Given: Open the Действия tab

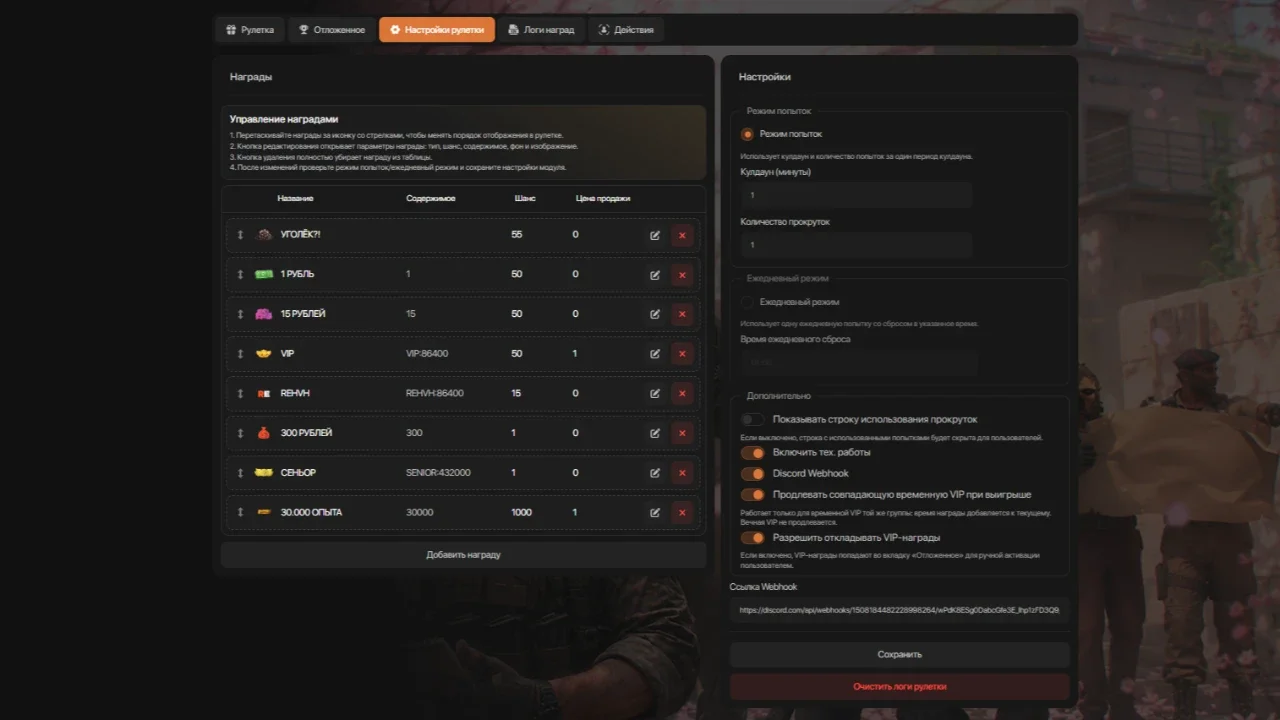Looking at the screenshot, I should click(626, 30).
